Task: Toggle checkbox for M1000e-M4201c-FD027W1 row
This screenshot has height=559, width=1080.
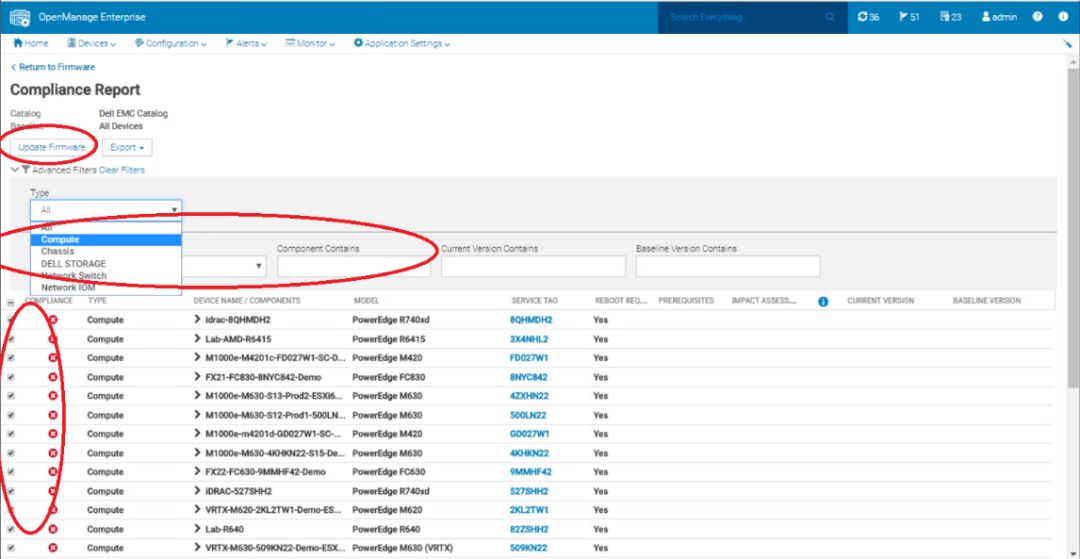Action: click(x=10, y=358)
